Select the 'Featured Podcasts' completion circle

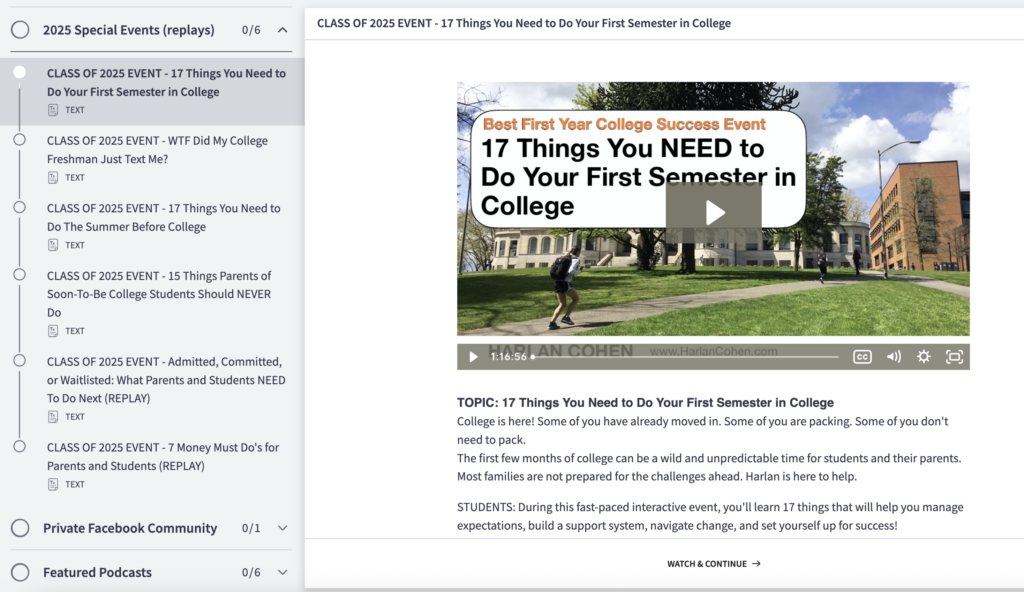20,572
